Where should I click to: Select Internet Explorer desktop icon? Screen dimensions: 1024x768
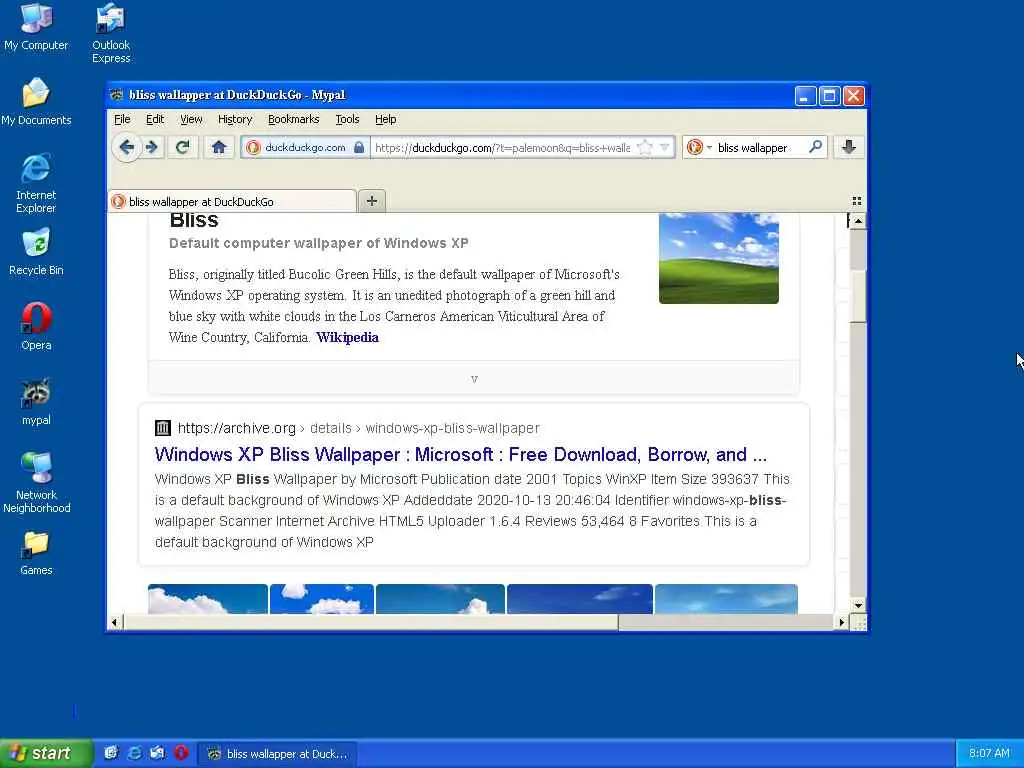tap(36, 183)
